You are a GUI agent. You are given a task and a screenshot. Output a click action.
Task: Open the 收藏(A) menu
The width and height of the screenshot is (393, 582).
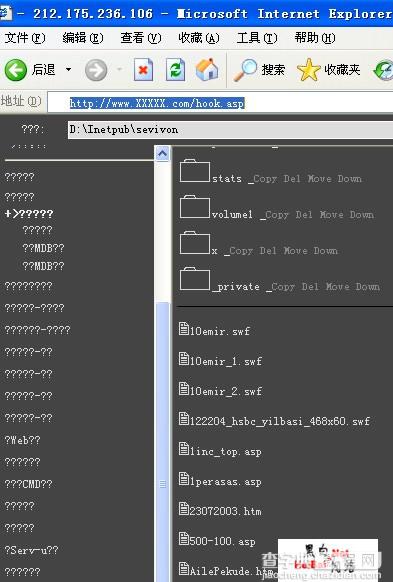pos(199,37)
